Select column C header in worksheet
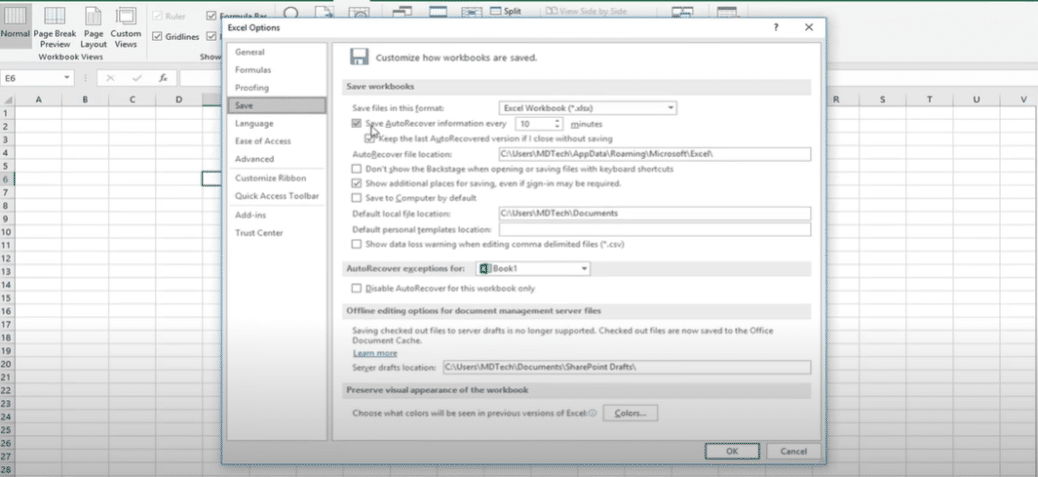This screenshot has width=1038, height=477. tap(132, 100)
